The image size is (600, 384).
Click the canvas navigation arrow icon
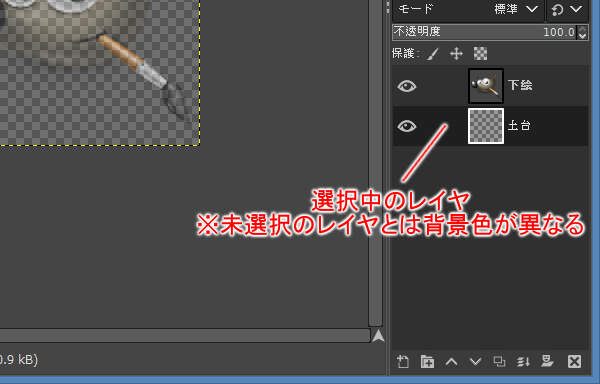point(378,335)
